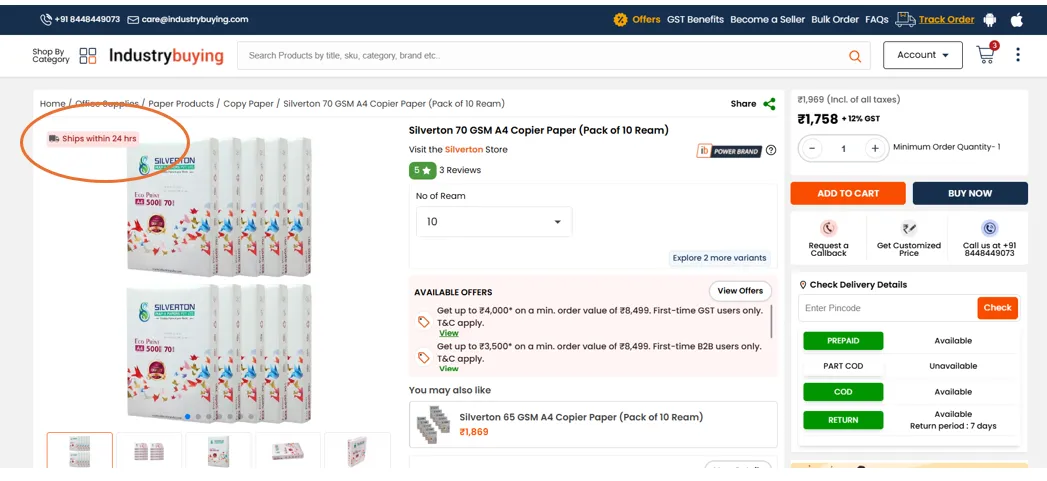Open the Android app icon
The width and height of the screenshot is (1047, 481).
click(990, 19)
